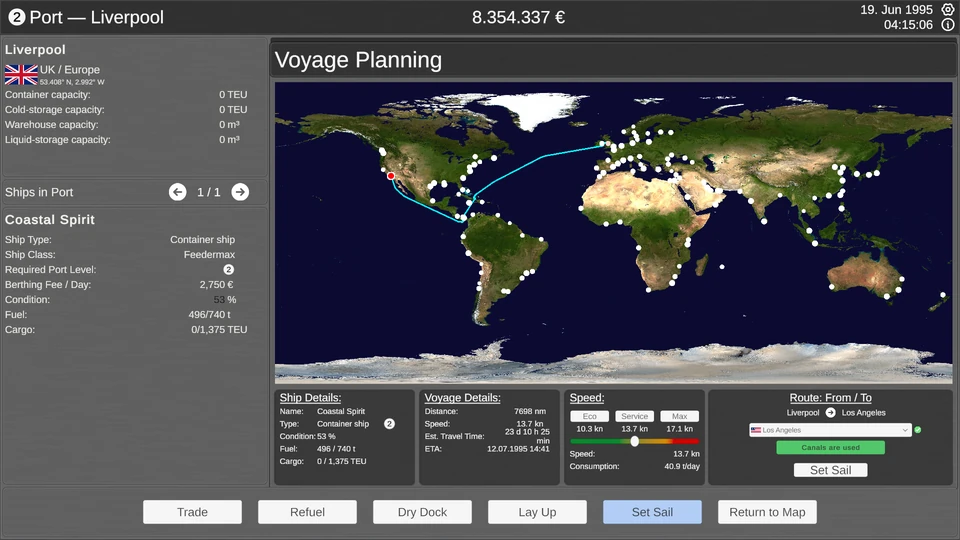The image size is (960, 540).
Task: Click the Berthing Fee value 2,750 €
Action: 216,285
